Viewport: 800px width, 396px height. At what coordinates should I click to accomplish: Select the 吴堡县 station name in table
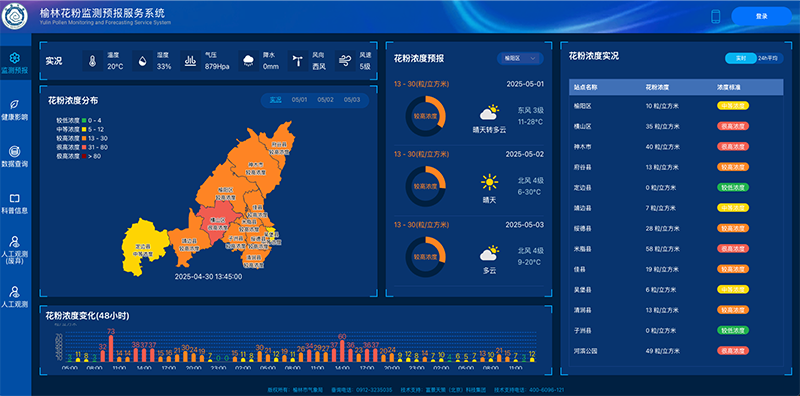tap(582, 289)
